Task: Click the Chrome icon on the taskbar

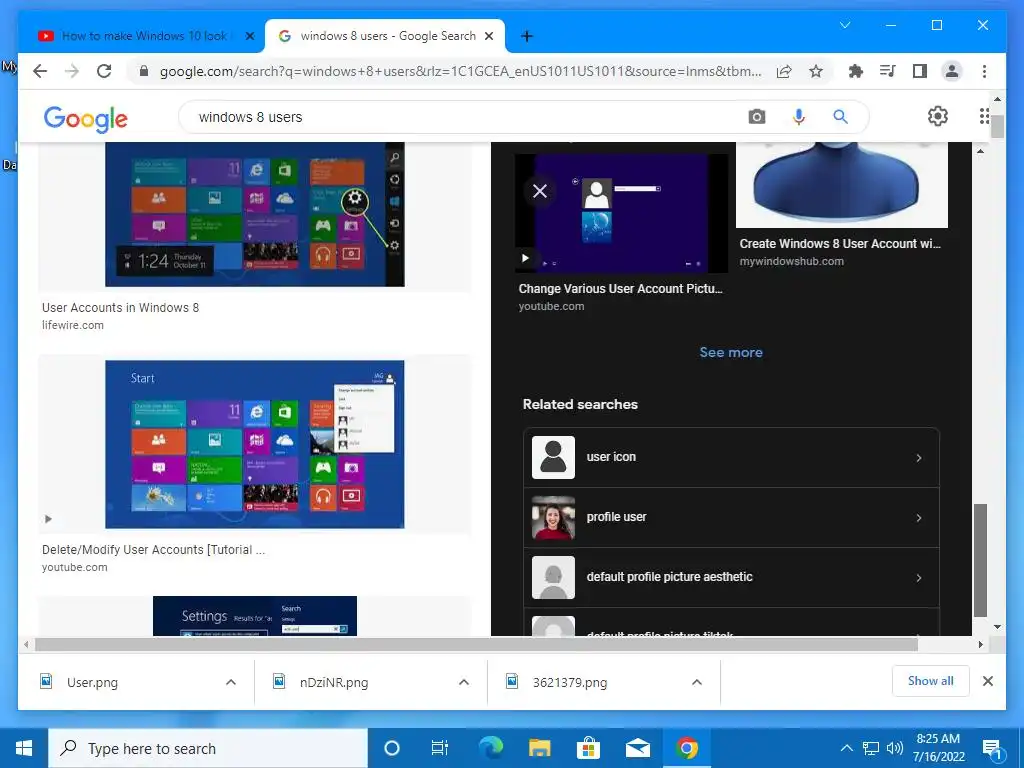Action: click(x=686, y=748)
